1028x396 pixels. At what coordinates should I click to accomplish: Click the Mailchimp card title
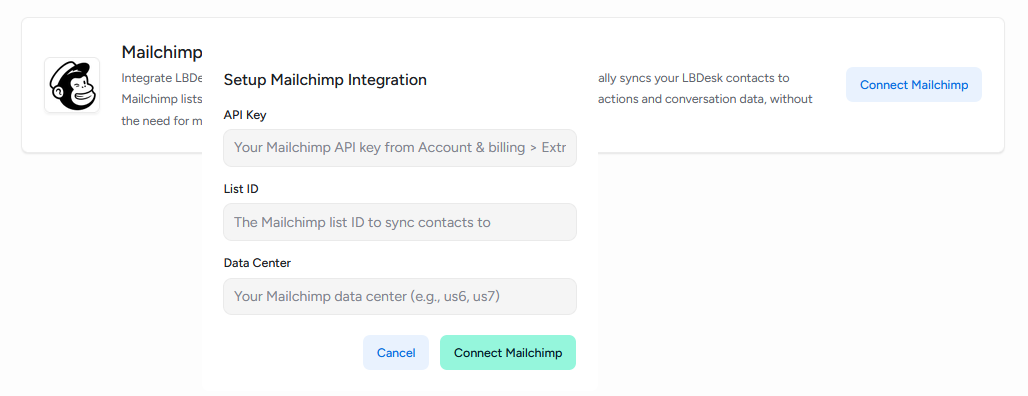(x=162, y=52)
